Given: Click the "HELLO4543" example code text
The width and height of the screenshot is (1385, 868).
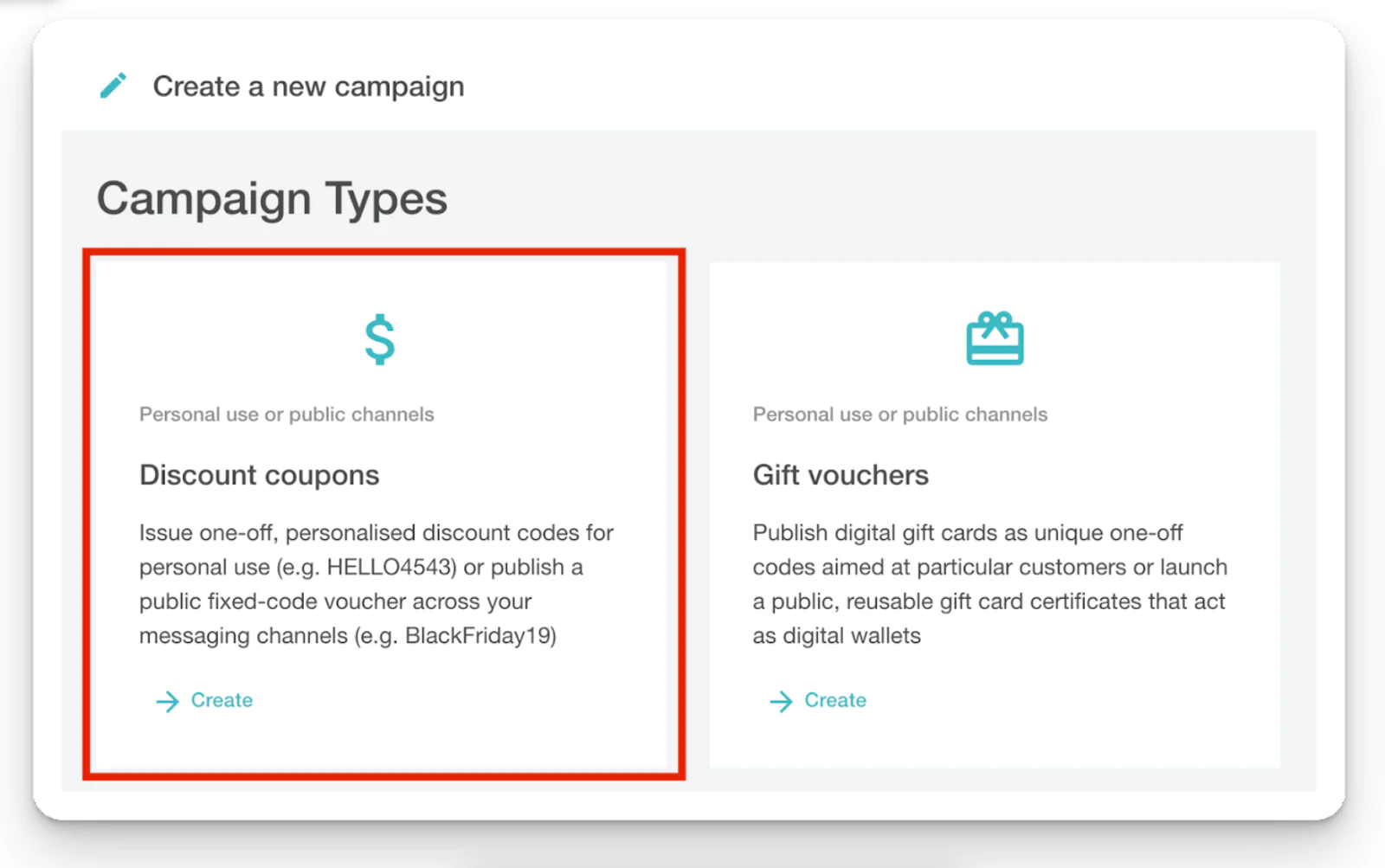Looking at the screenshot, I should point(390,568).
